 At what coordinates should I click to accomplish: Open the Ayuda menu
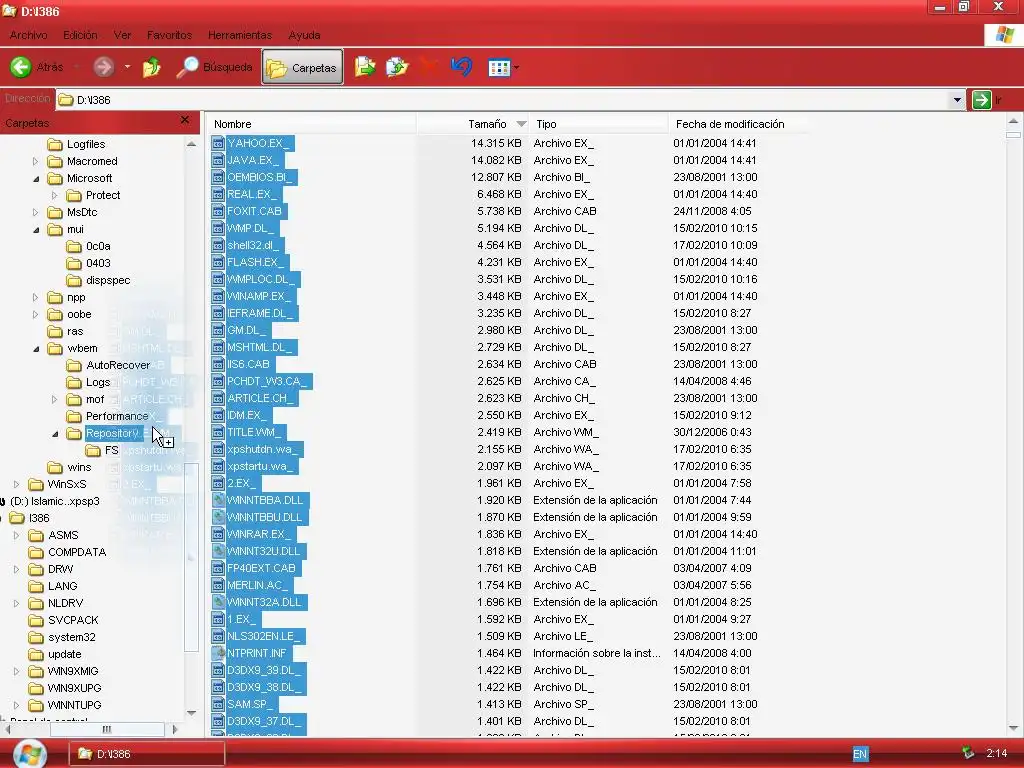[304, 35]
